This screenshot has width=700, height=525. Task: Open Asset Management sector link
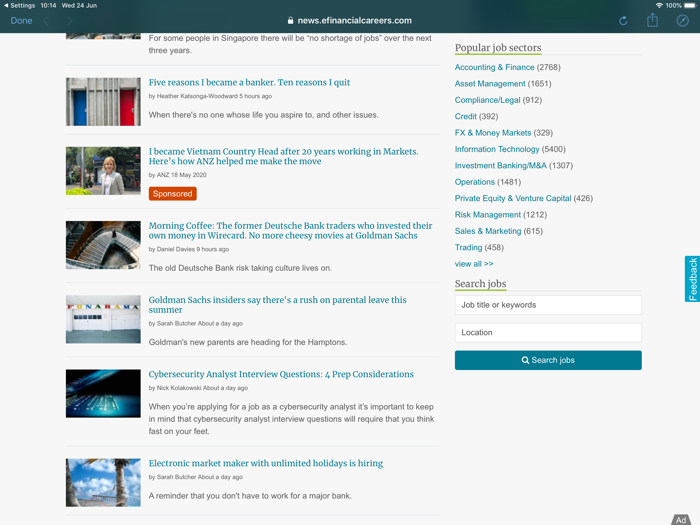point(490,84)
